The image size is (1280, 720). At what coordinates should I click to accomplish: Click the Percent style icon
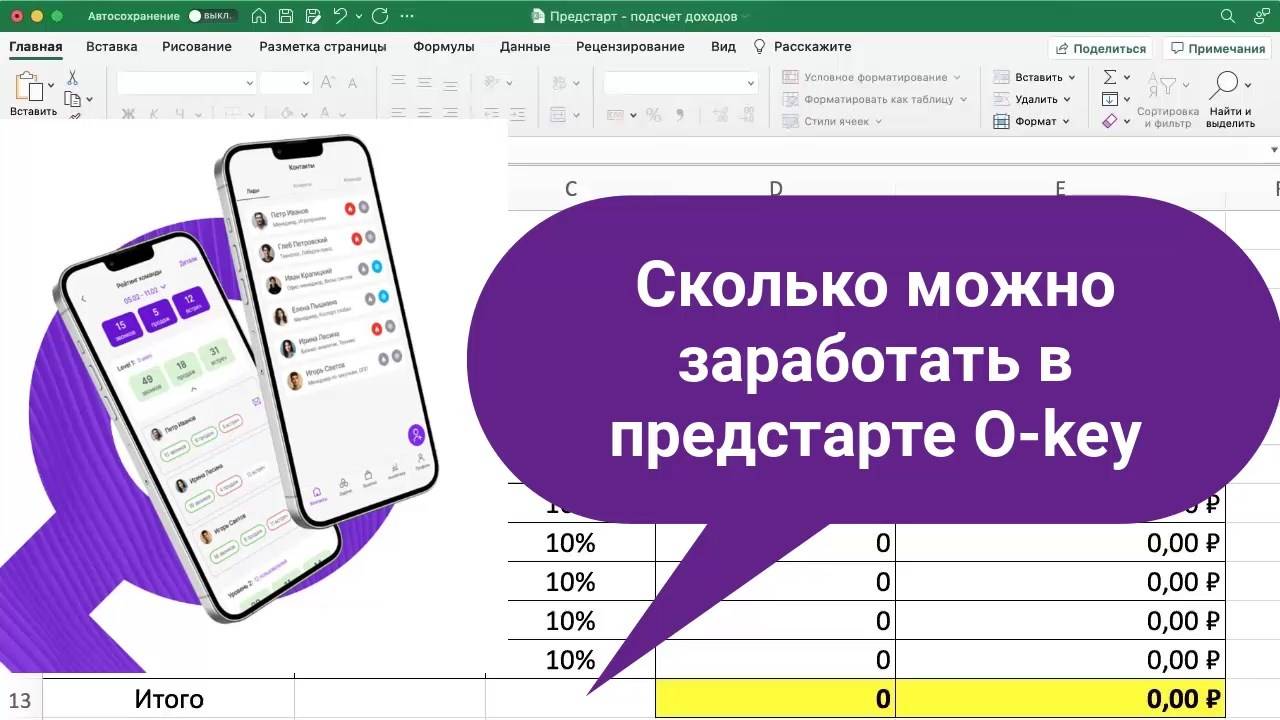point(653,114)
